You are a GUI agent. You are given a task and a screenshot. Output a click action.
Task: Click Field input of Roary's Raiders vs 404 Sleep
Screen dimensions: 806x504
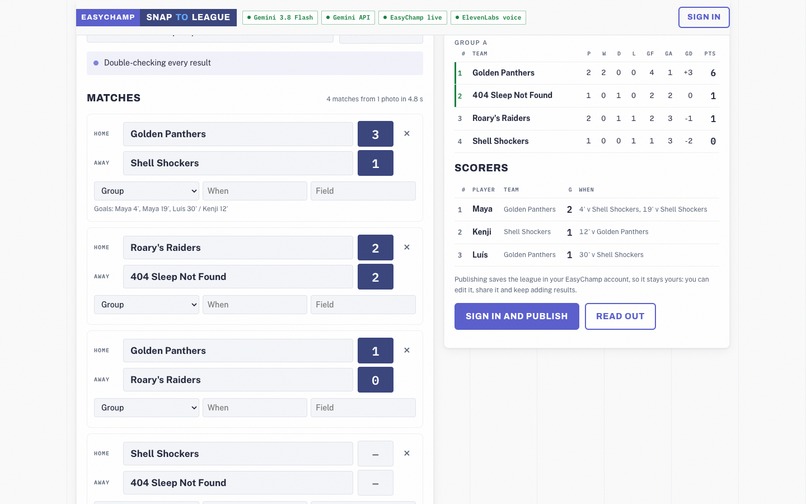(x=363, y=304)
